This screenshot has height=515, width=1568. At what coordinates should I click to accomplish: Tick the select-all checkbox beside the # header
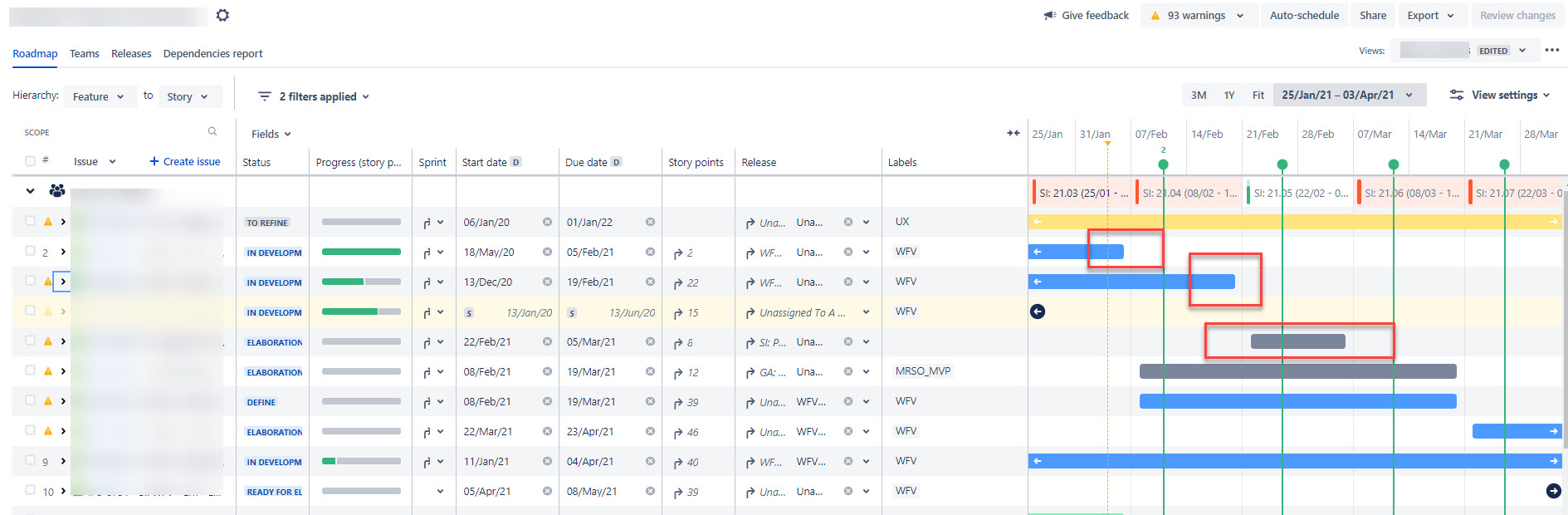click(x=30, y=161)
